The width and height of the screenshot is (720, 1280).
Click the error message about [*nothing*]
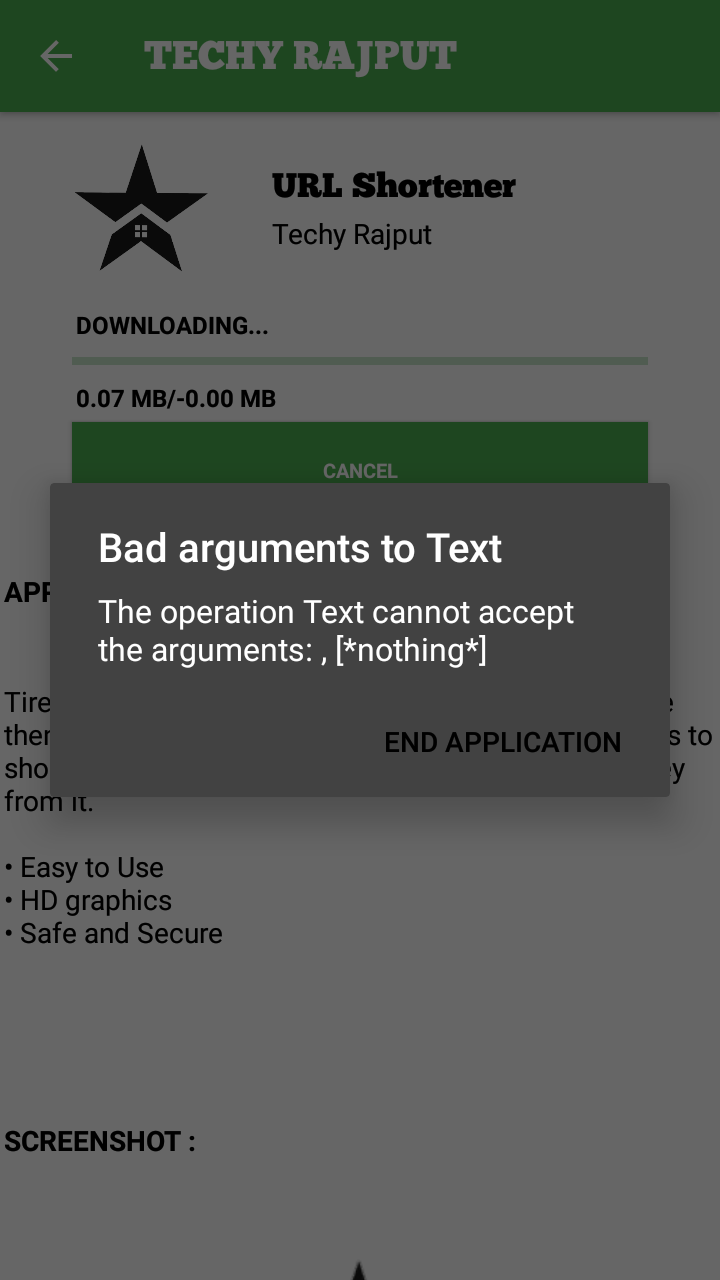[336, 631]
